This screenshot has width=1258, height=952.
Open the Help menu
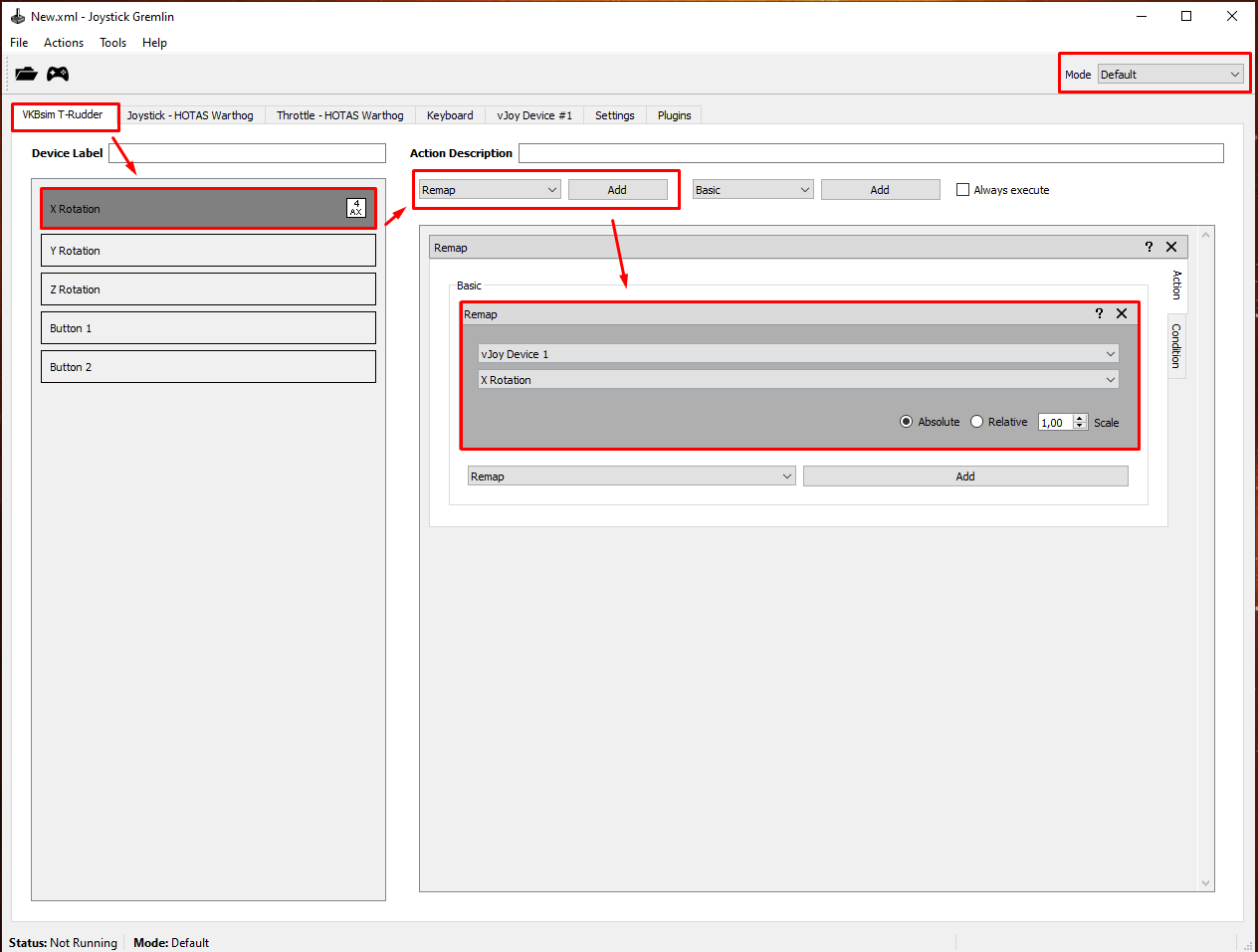154,43
